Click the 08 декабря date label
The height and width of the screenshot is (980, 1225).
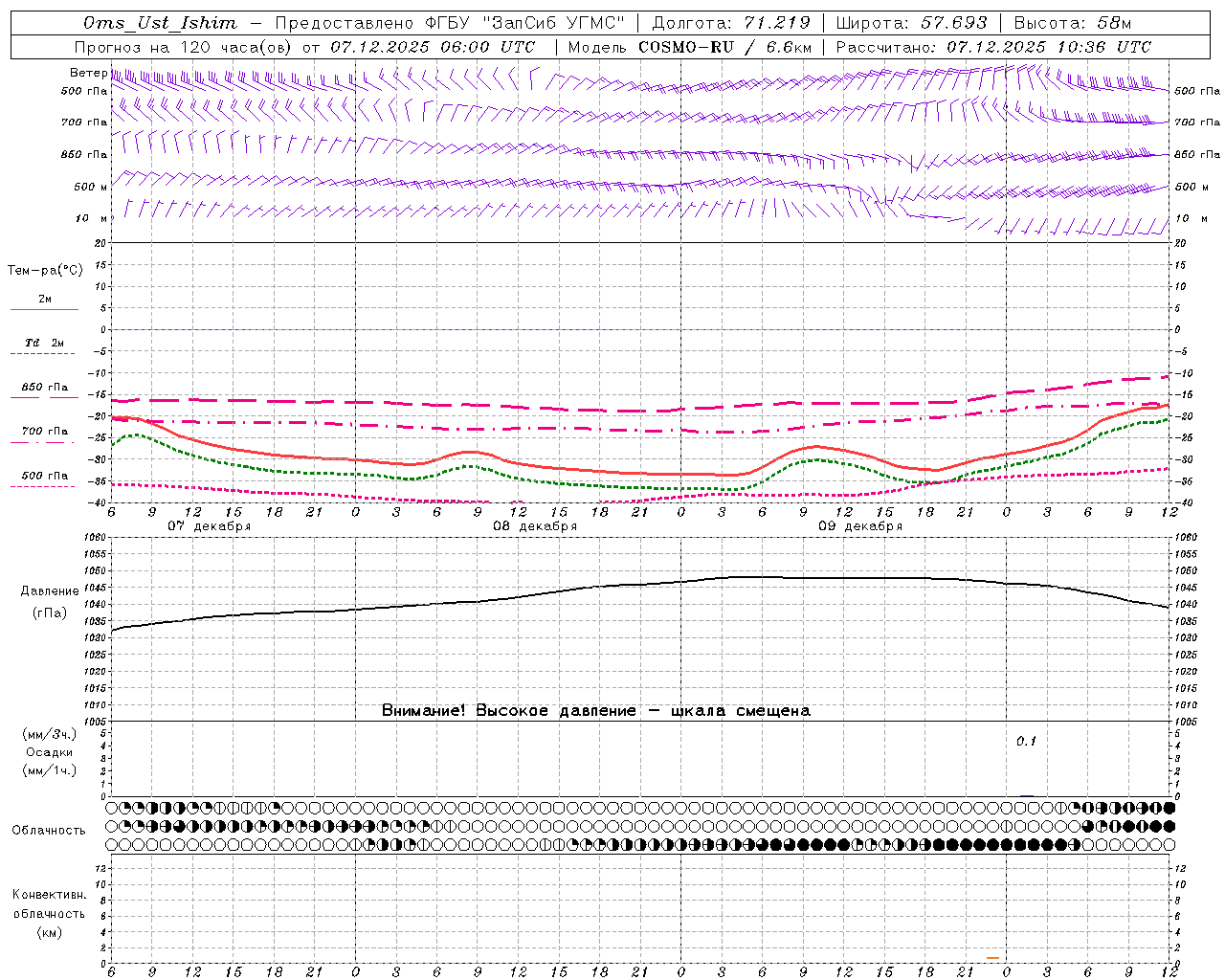pos(535,526)
